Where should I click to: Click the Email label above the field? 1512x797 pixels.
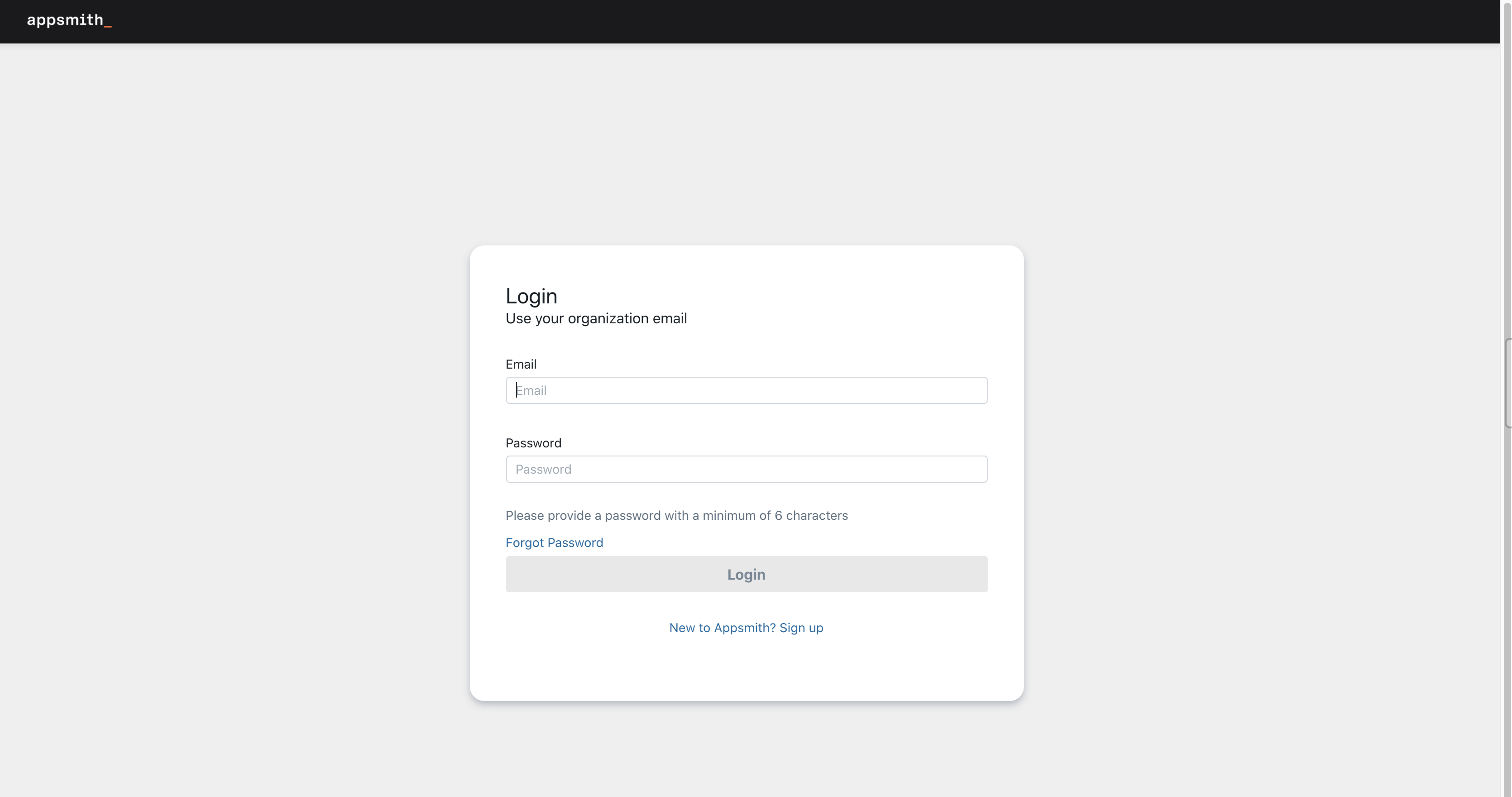coord(521,364)
